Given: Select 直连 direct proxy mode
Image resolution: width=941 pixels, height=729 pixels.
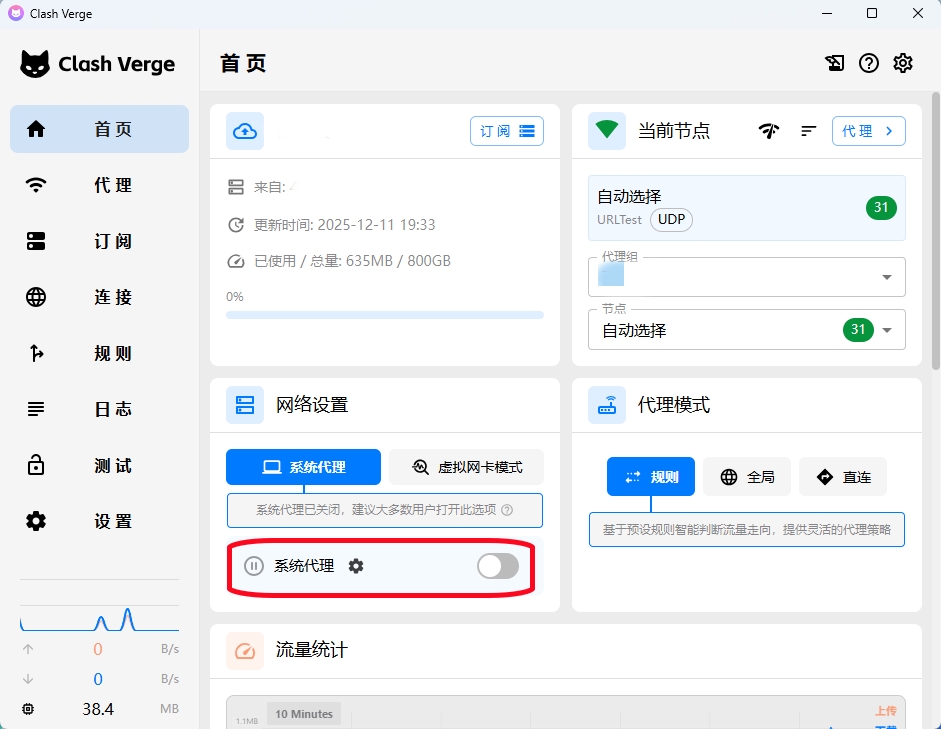Looking at the screenshot, I should coord(842,477).
